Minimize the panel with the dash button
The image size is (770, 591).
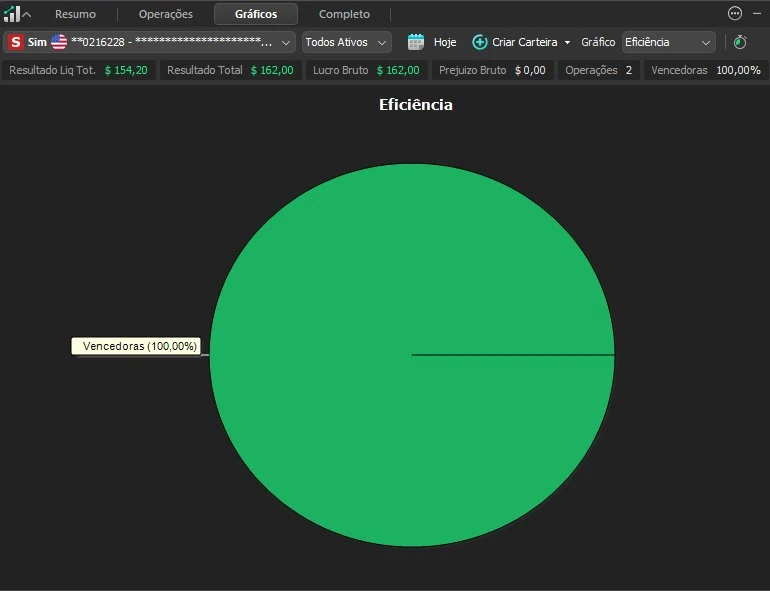pyautogui.click(x=757, y=14)
